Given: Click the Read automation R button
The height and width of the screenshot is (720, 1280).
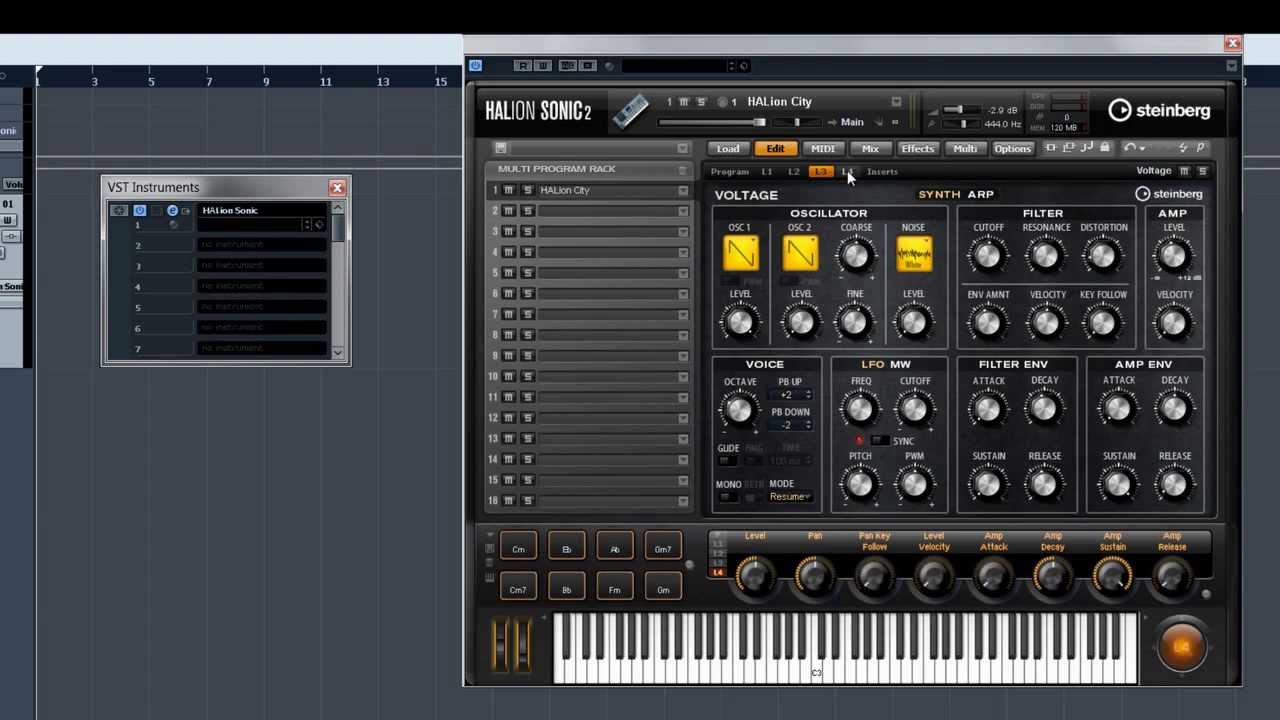Looking at the screenshot, I should (522, 66).
